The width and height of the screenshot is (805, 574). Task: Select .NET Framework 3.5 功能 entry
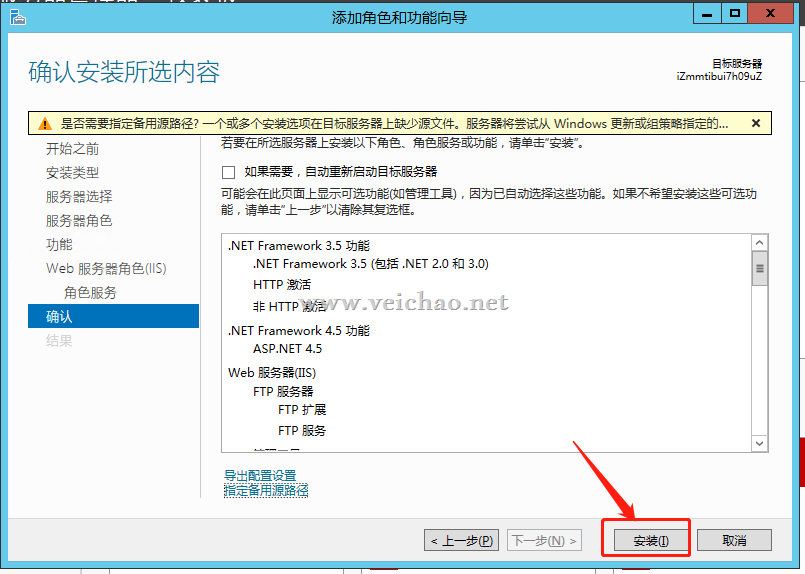tap(299, 246)
